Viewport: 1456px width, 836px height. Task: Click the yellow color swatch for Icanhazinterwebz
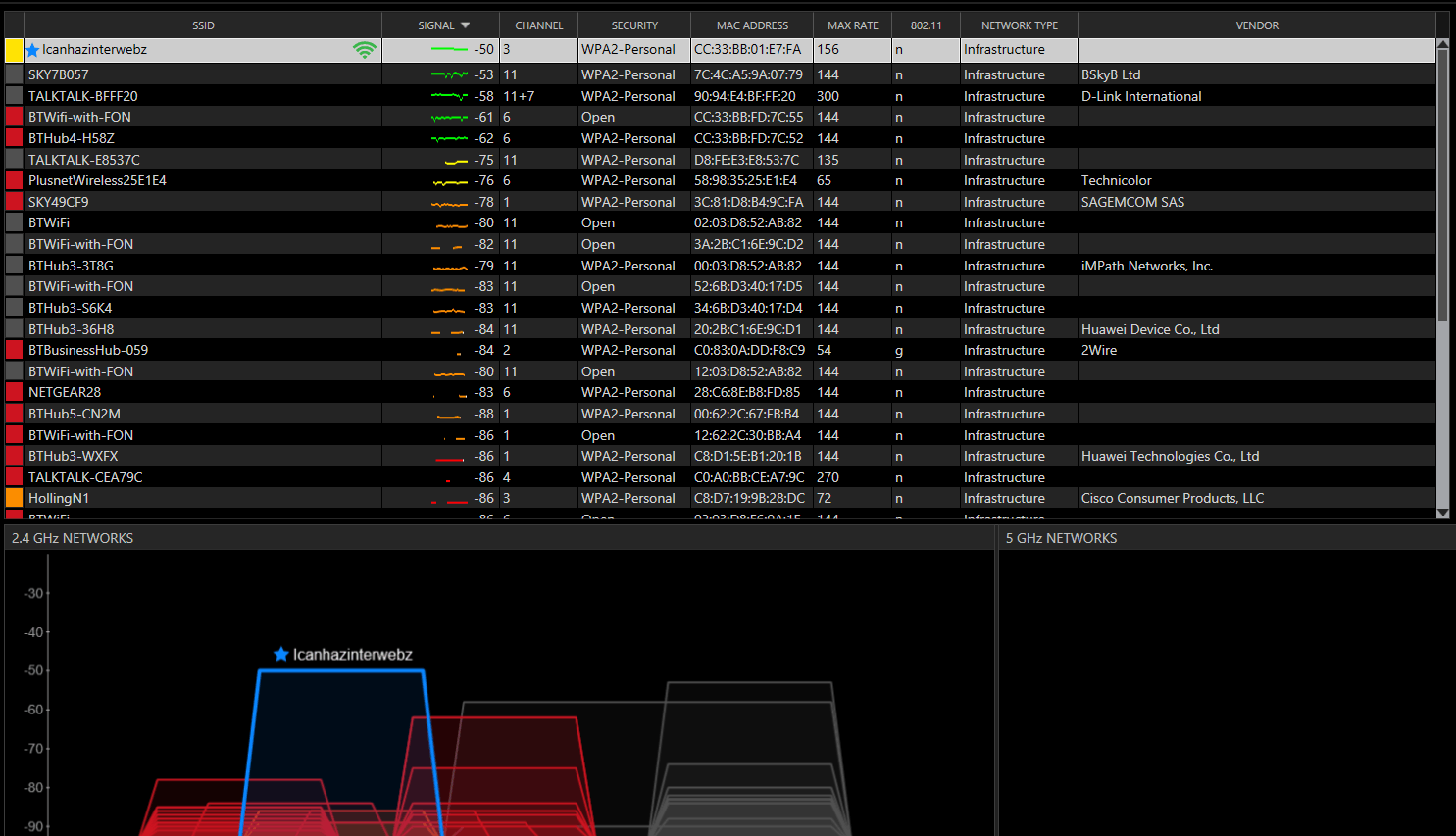tap(14, 50)
